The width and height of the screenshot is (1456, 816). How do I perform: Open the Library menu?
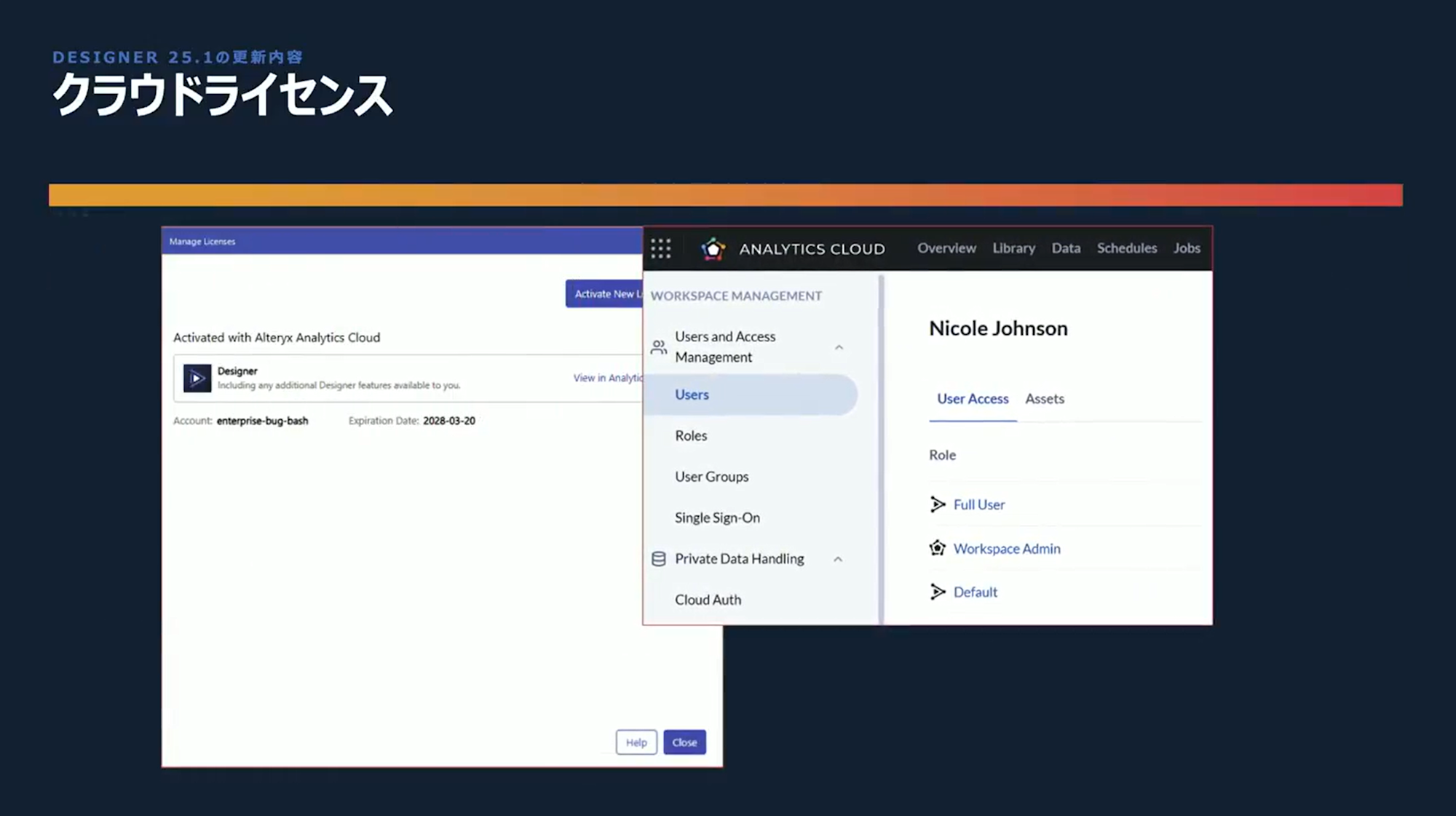coord(1013,248)
